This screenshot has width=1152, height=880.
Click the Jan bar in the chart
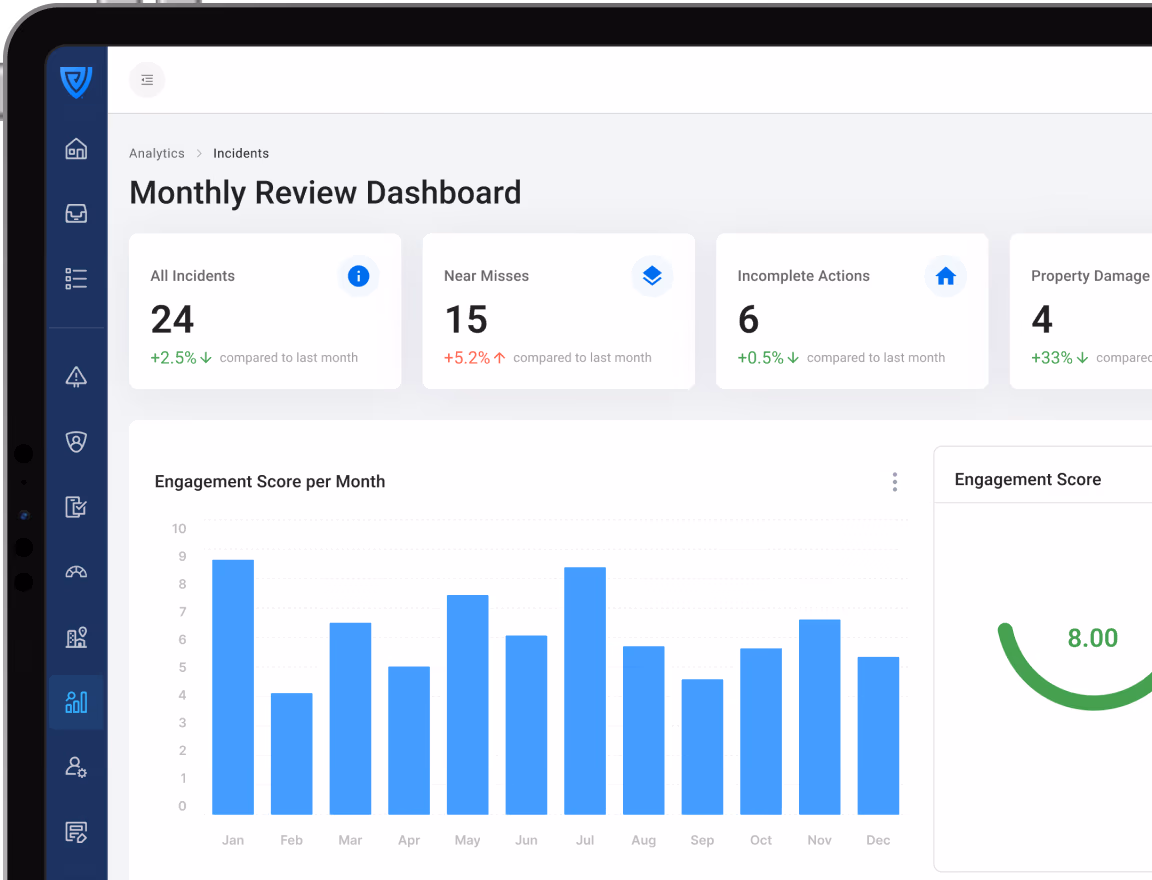233,687
